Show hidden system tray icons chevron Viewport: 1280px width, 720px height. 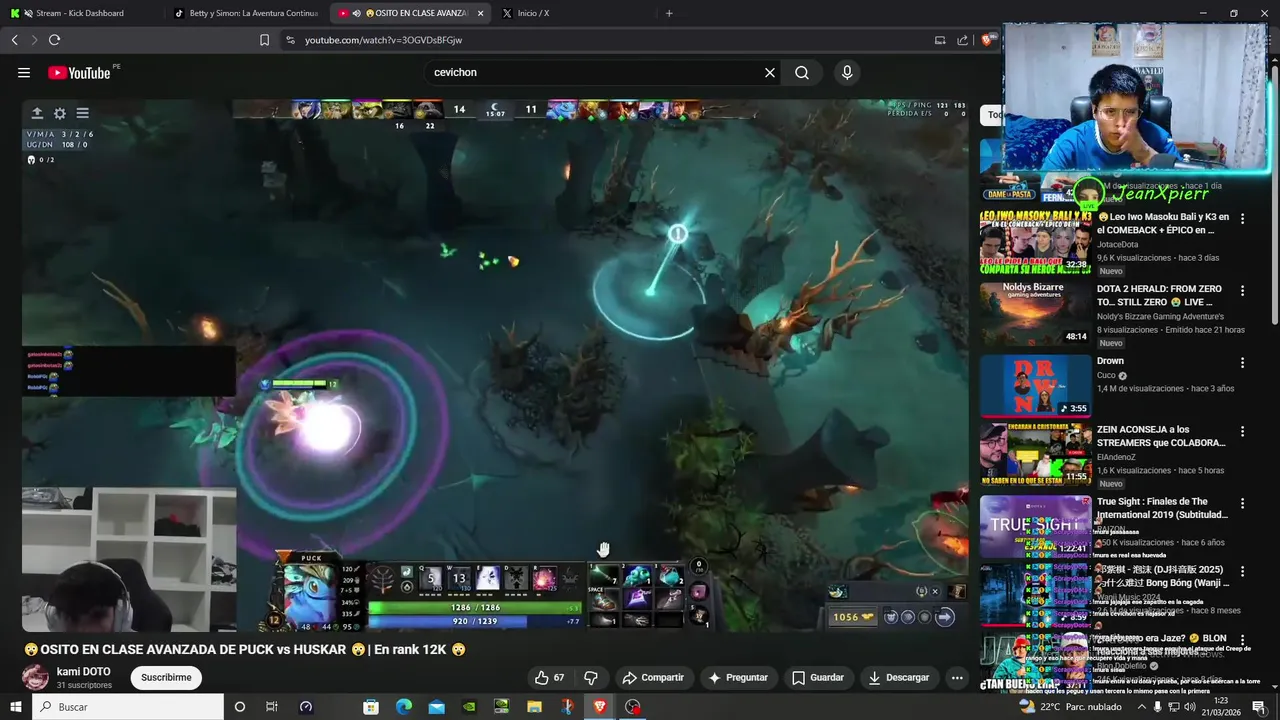click(x=1142, y=706)
